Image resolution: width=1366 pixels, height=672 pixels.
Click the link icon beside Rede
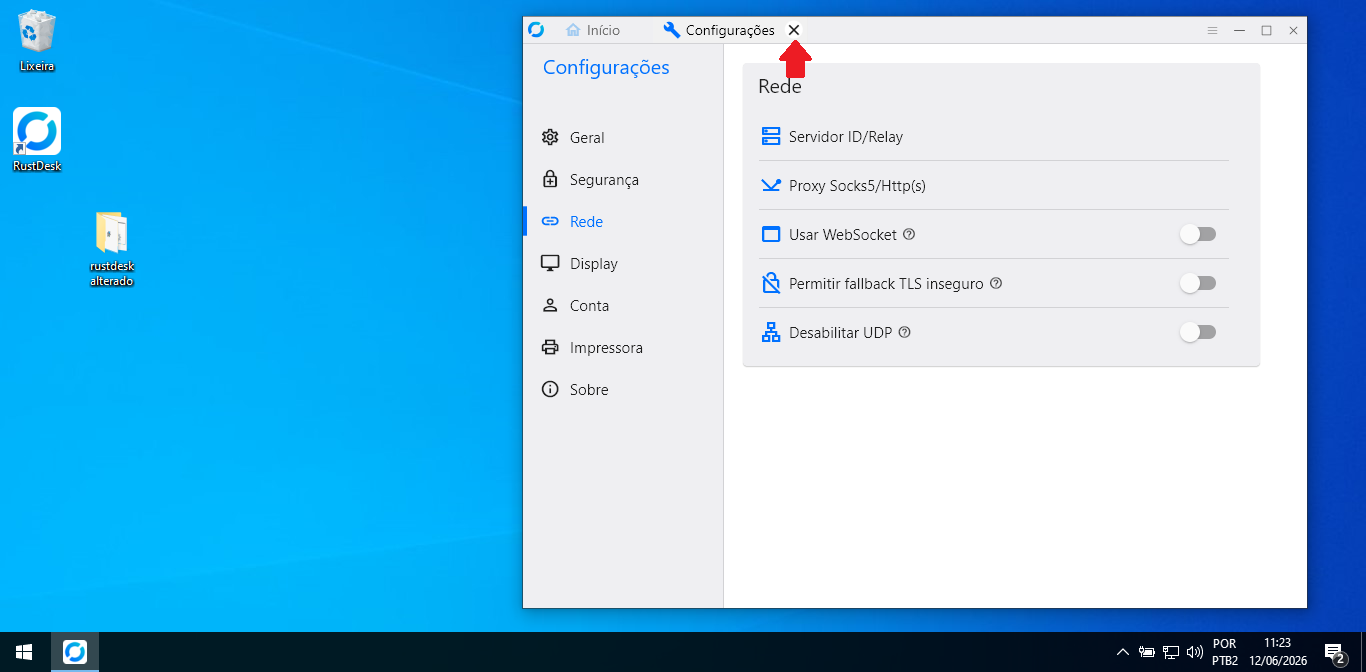click(550, 222)
